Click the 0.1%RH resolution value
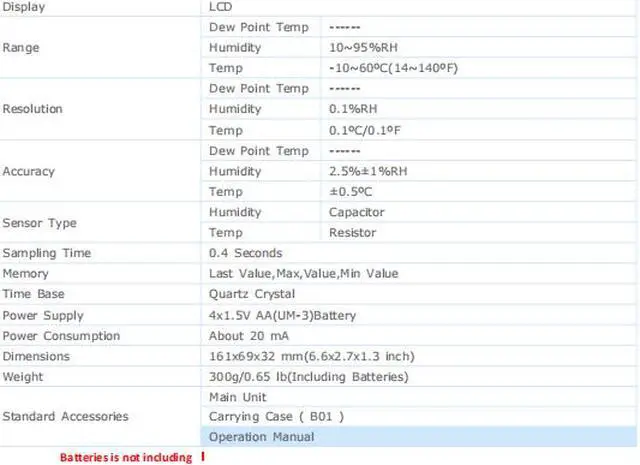The image size is (640, 465). coord(352,109)
